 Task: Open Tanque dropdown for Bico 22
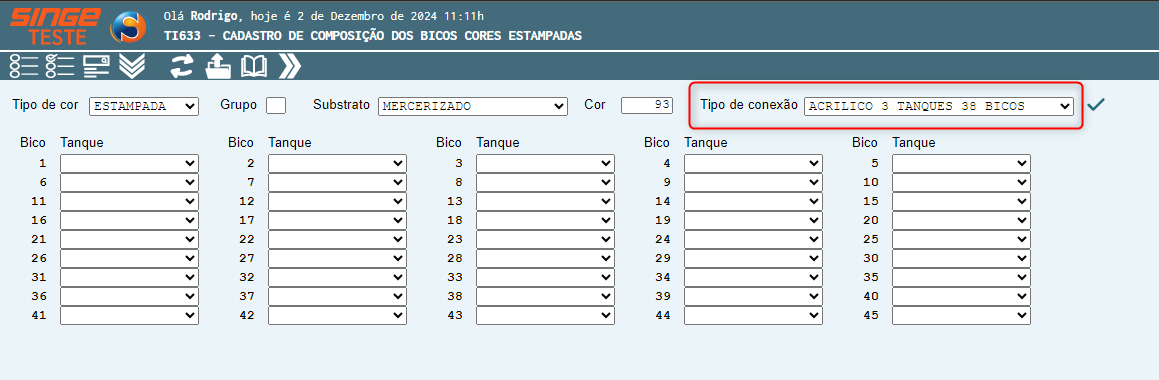(337, 240)
